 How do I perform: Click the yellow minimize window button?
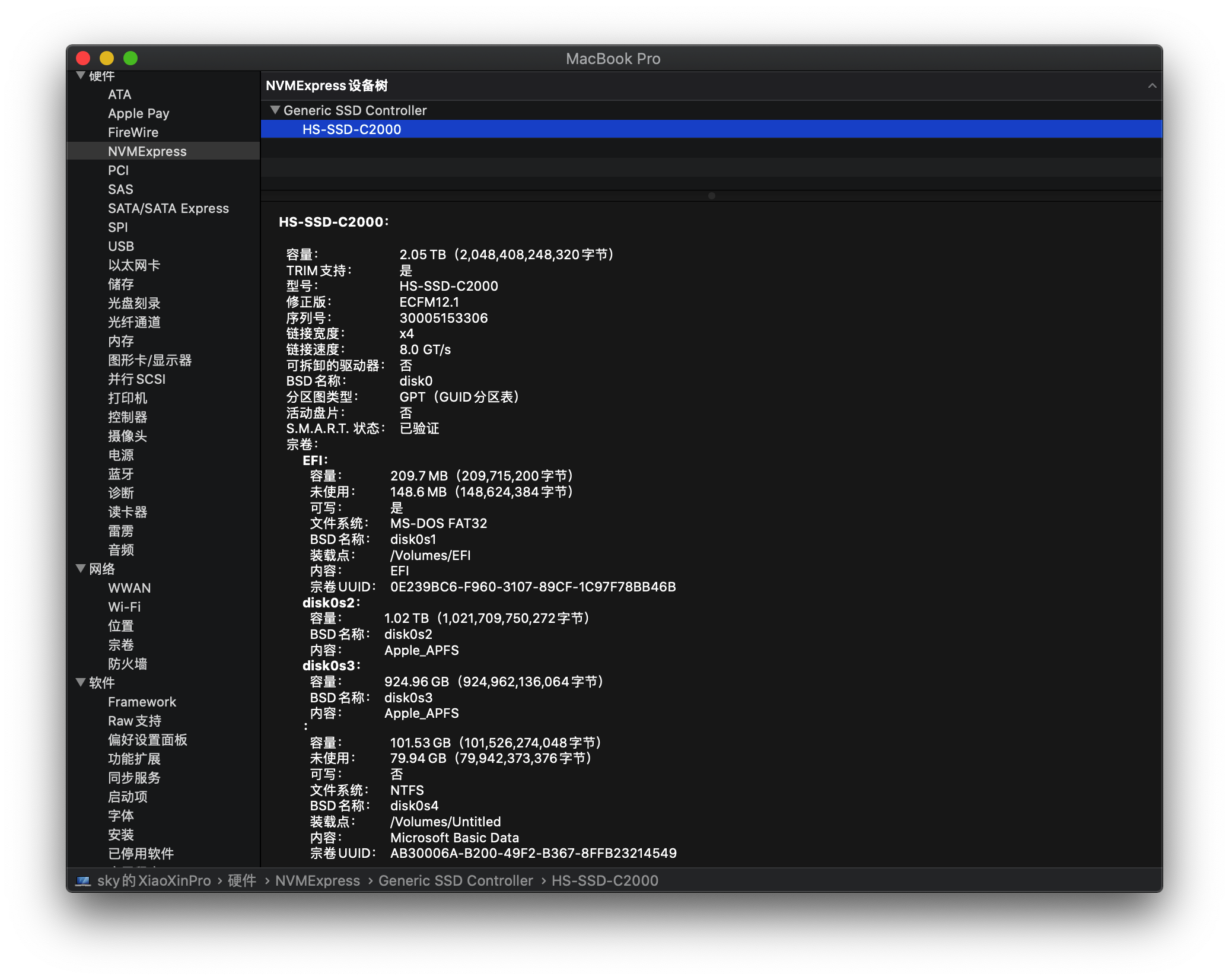[x=107, y=58]
